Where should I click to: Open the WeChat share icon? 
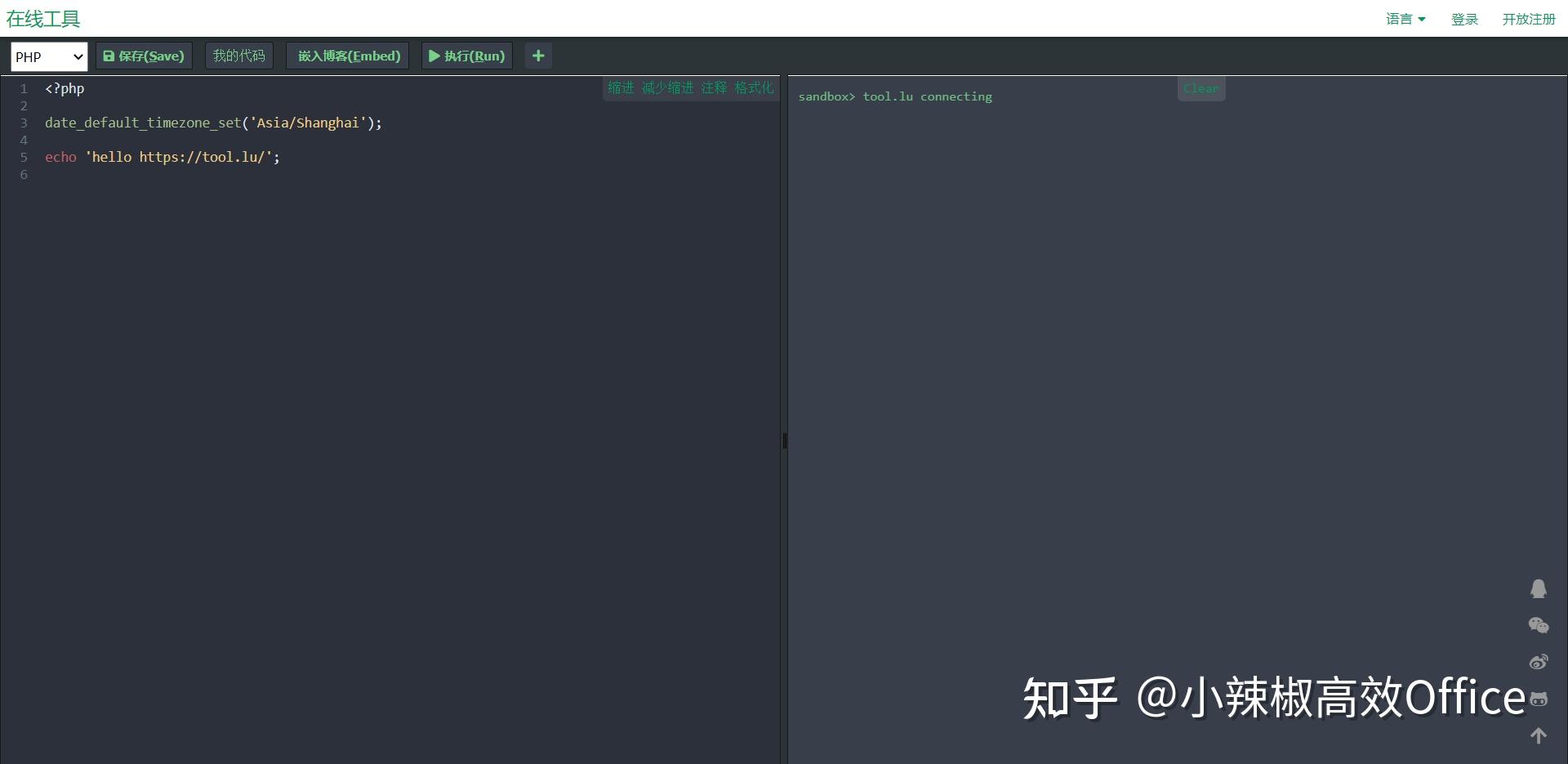pos(1539,625)
